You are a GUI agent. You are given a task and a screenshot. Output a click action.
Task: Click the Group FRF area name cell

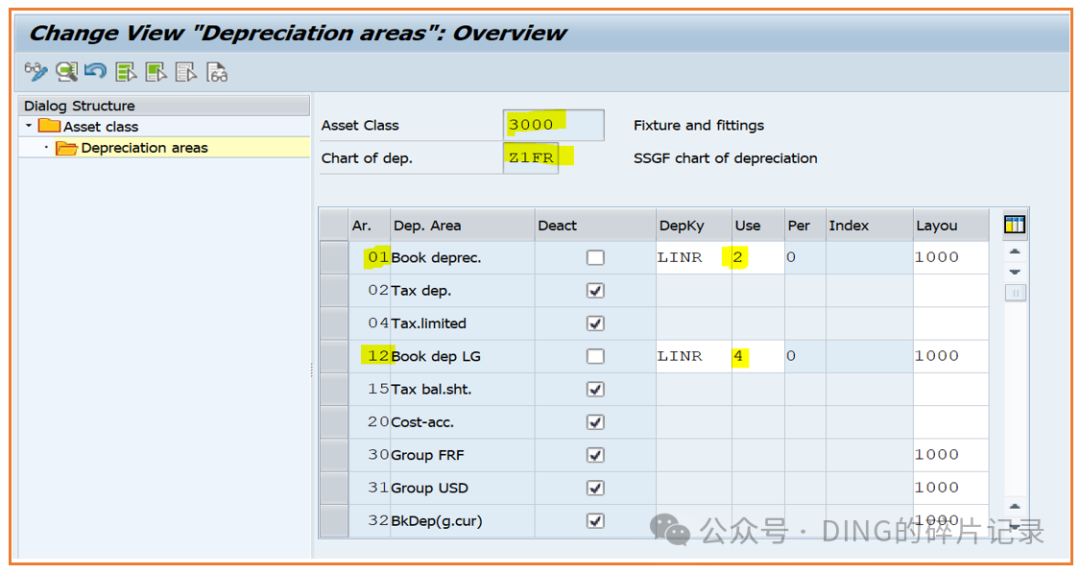coord(462,455)
